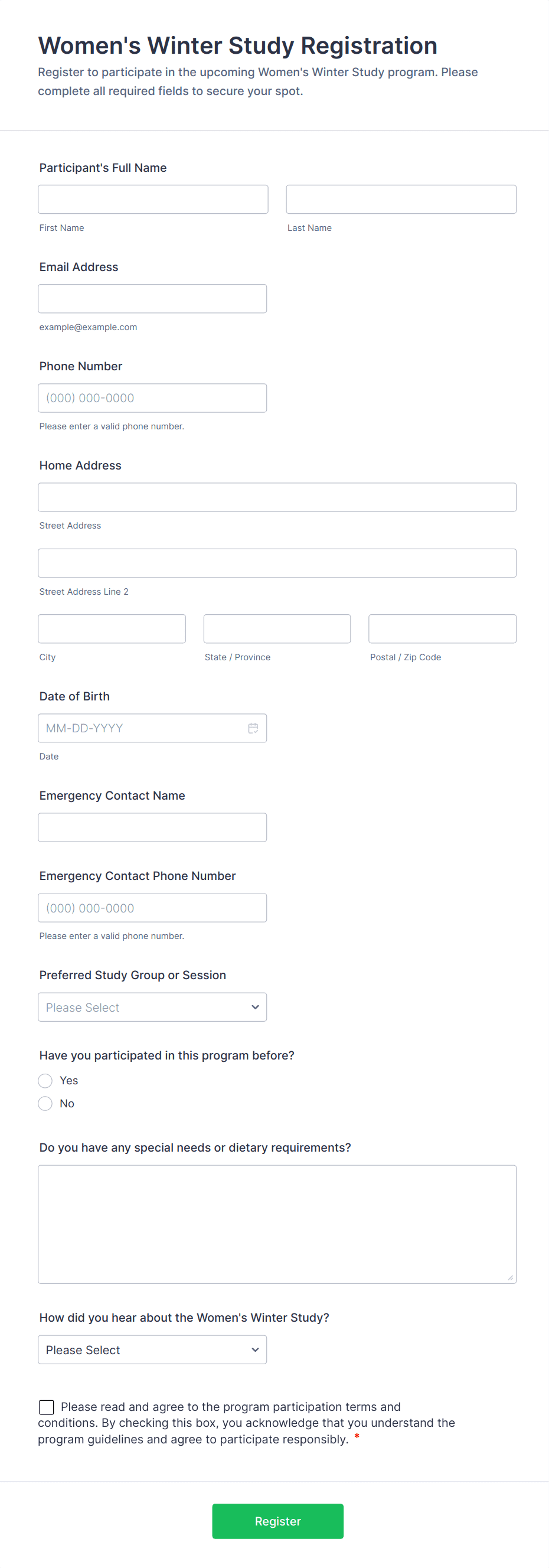Open the Preferred Study Group dropdown
The image size is (549, 1568).
coord(152,1007)
